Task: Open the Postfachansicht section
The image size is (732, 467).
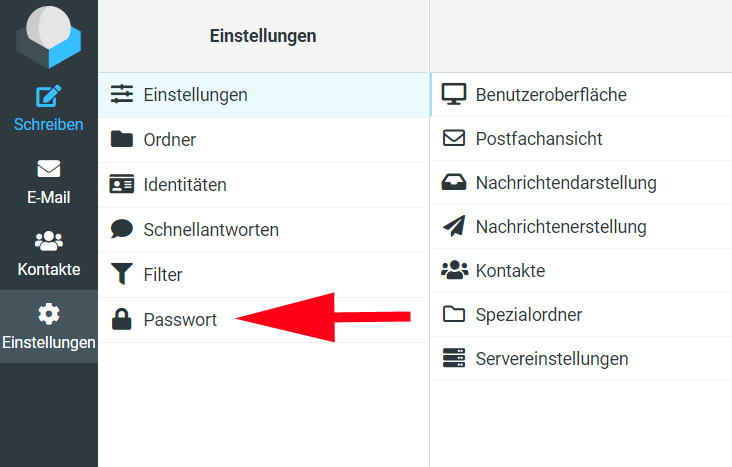Action: click(x=581, y=139)
